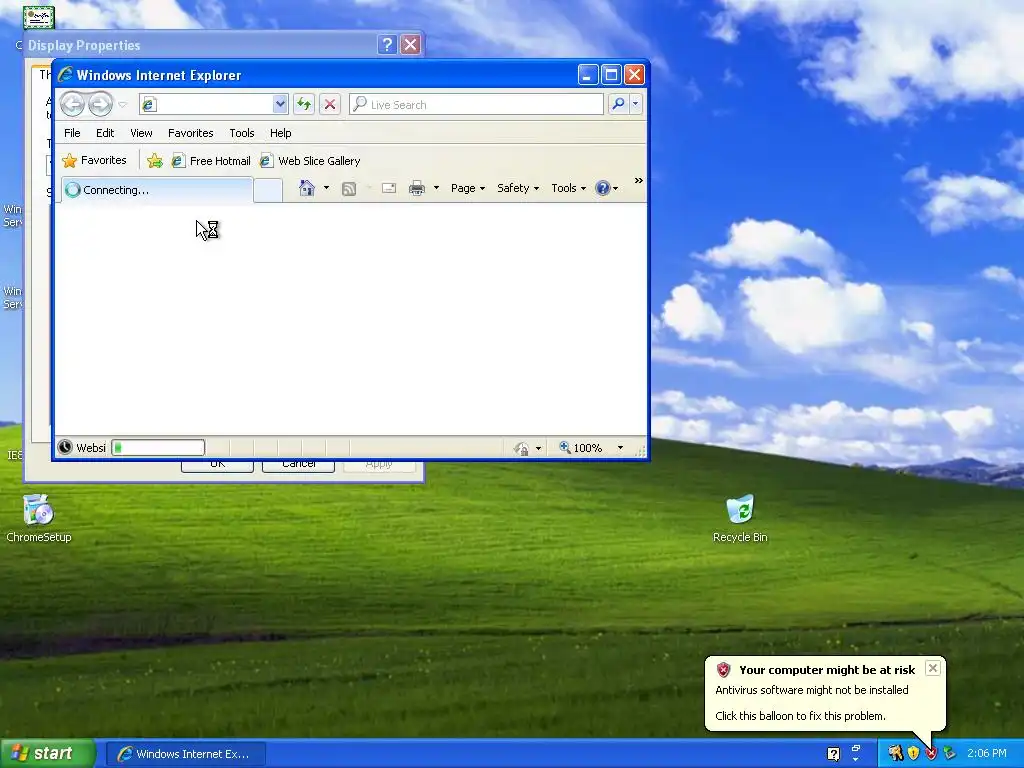Click the red shield Security Center tray icon

(x=931, y=754)
